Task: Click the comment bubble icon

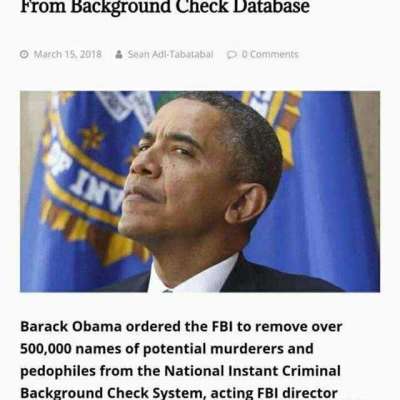Action: coord(231,54)
